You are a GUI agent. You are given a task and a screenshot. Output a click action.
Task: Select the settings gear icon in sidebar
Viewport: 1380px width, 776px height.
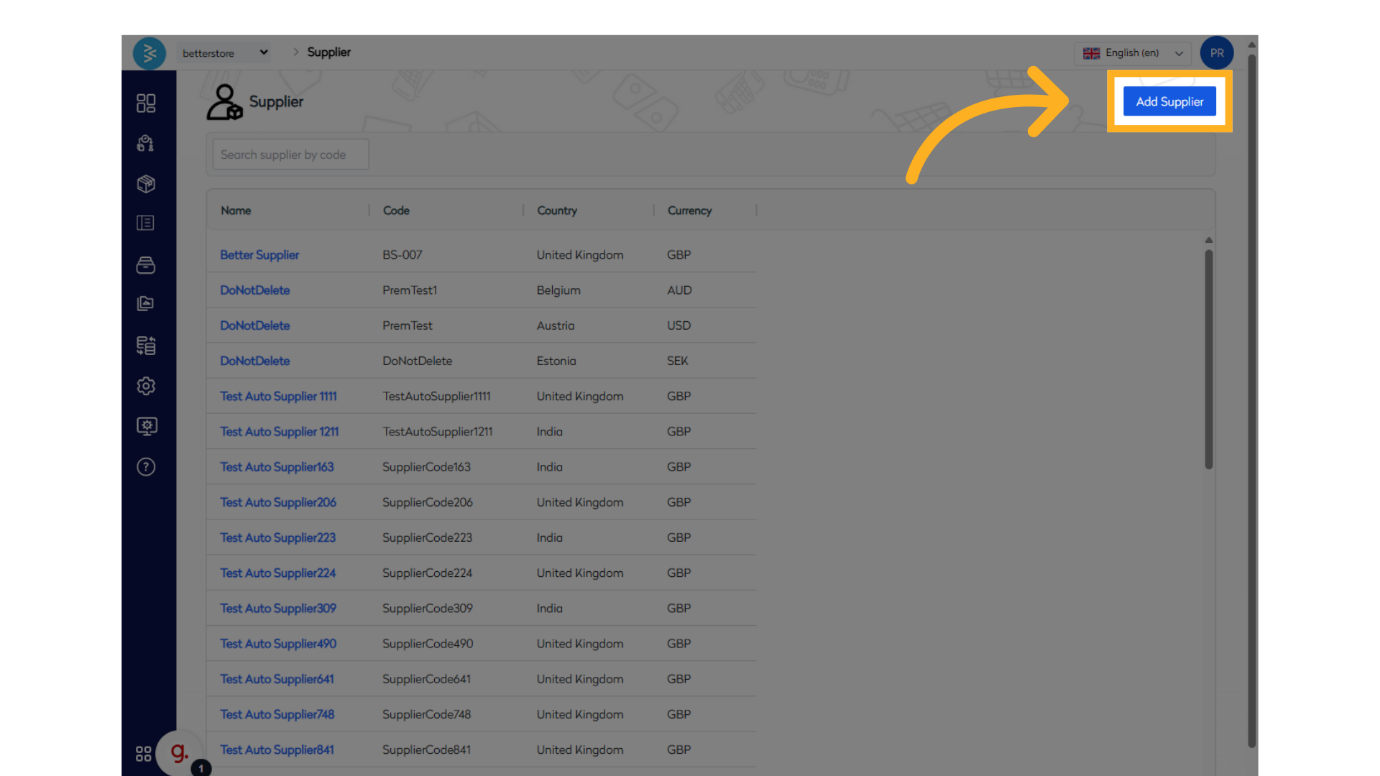pyautogui.click(x=146, y=386)
